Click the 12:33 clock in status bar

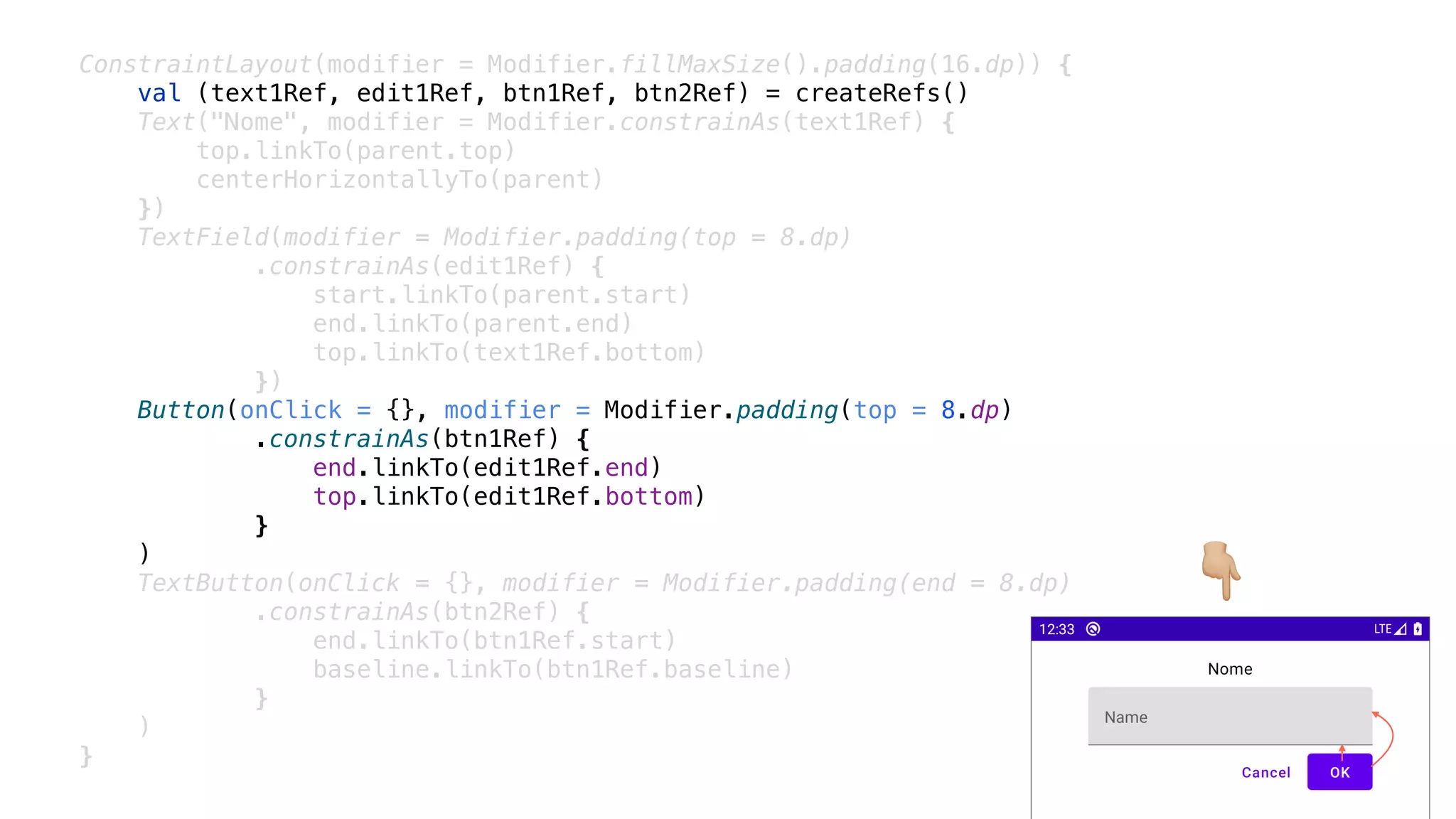click(x=1056, y=629)
